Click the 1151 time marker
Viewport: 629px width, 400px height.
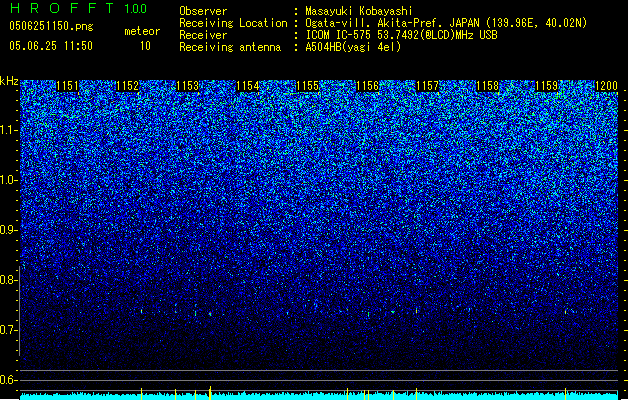click(67, 86)
